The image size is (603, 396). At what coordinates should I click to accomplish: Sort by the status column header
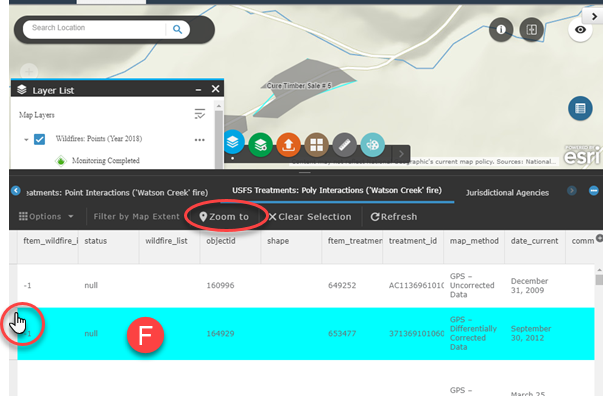point(108,246)
